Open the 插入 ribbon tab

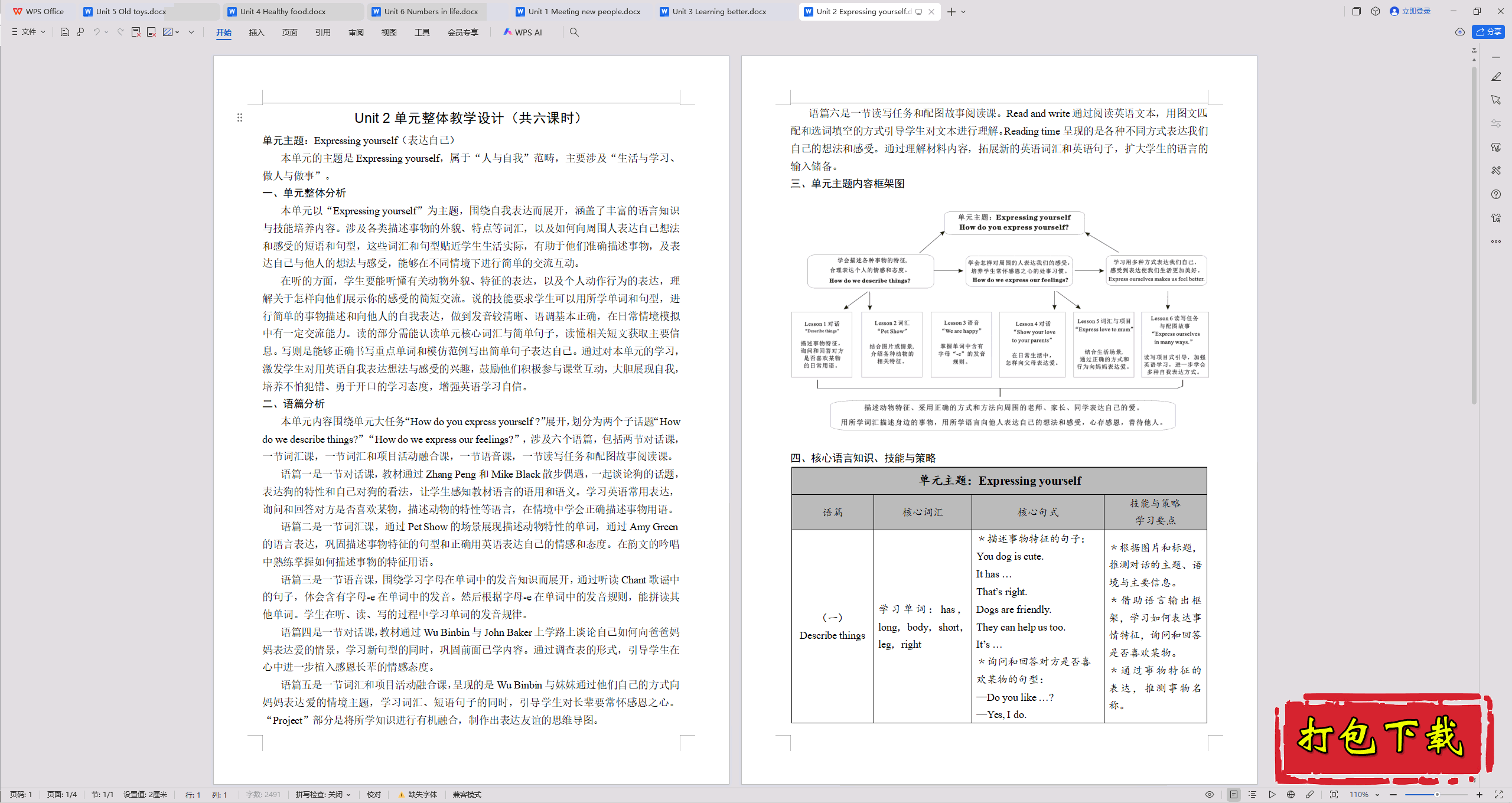(x=256, y=32)
